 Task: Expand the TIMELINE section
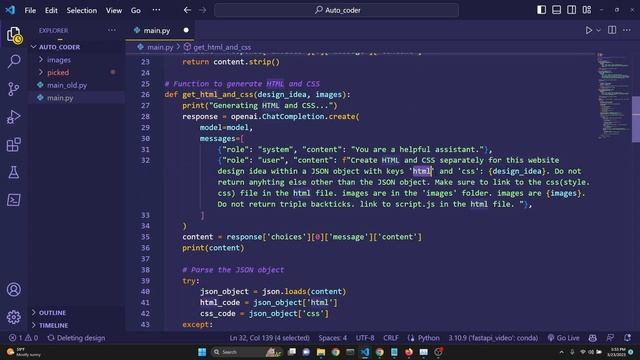(77, 325)
